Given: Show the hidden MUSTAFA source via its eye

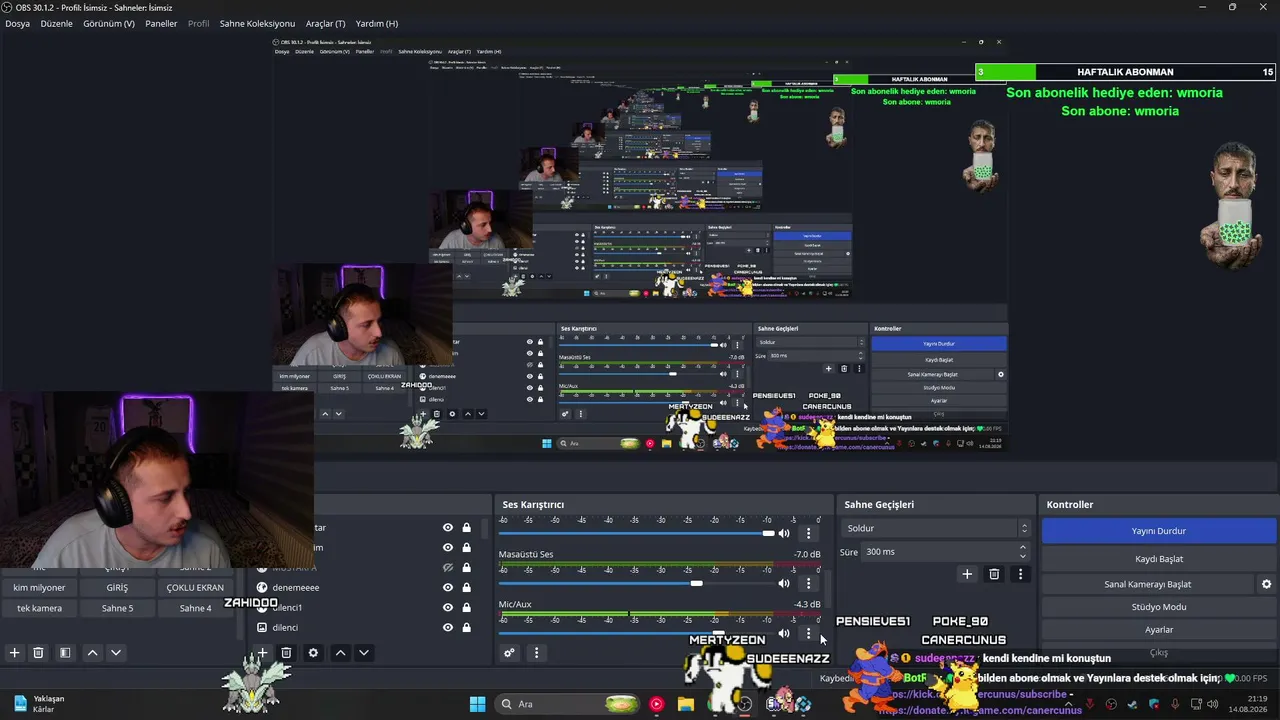Looking at the screenshot, I should (x=448, y=568).
